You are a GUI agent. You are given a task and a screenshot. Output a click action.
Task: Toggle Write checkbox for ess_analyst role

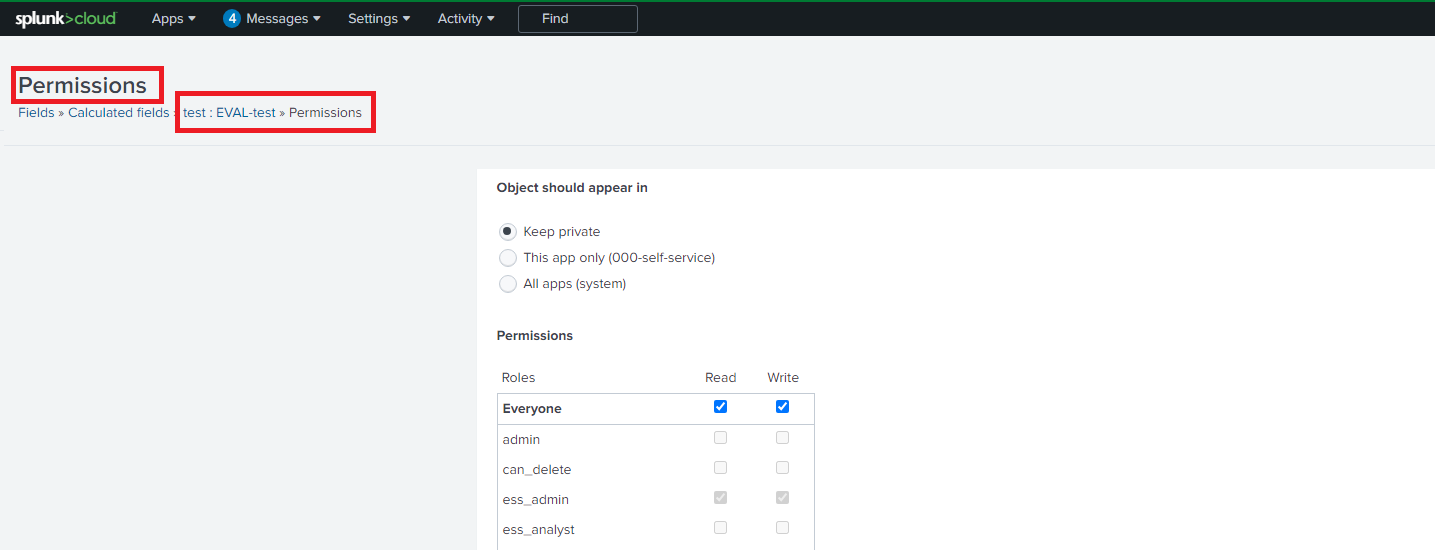pos(783,528)
